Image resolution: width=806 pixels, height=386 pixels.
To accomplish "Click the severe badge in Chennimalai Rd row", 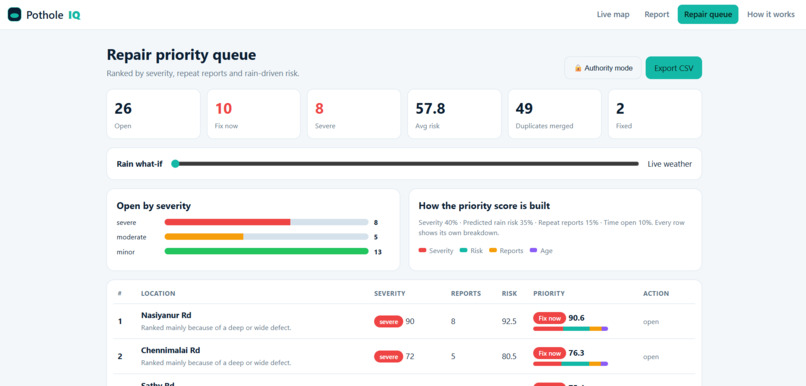I will tap(389, 356).
